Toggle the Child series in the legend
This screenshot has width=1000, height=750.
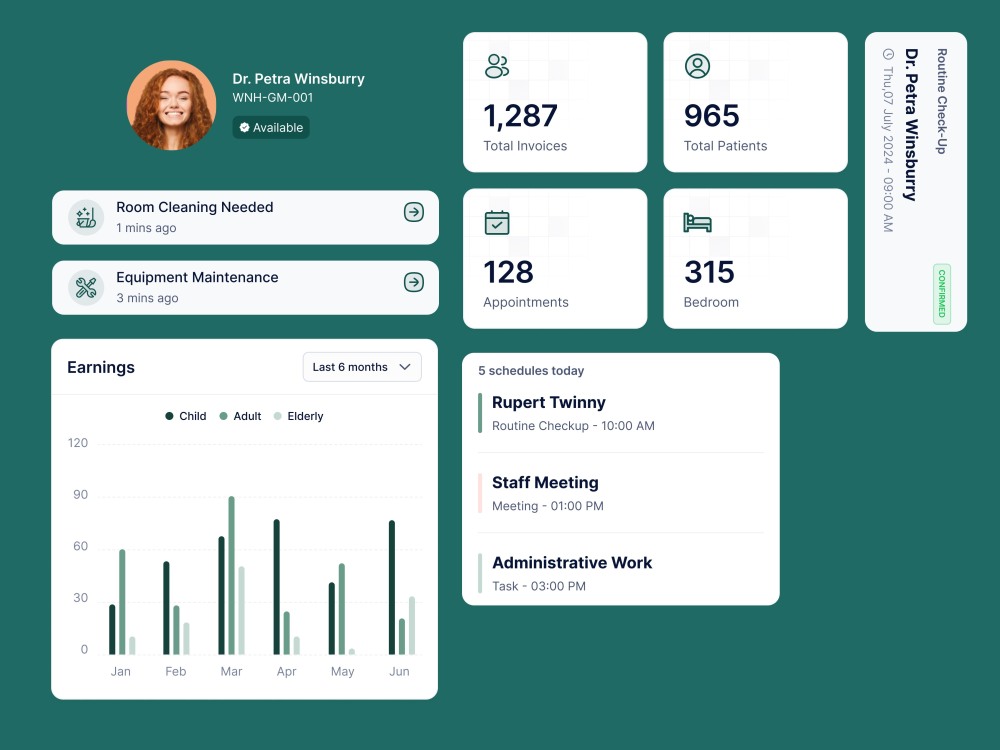pyautogui.click(x=186, y=416)
